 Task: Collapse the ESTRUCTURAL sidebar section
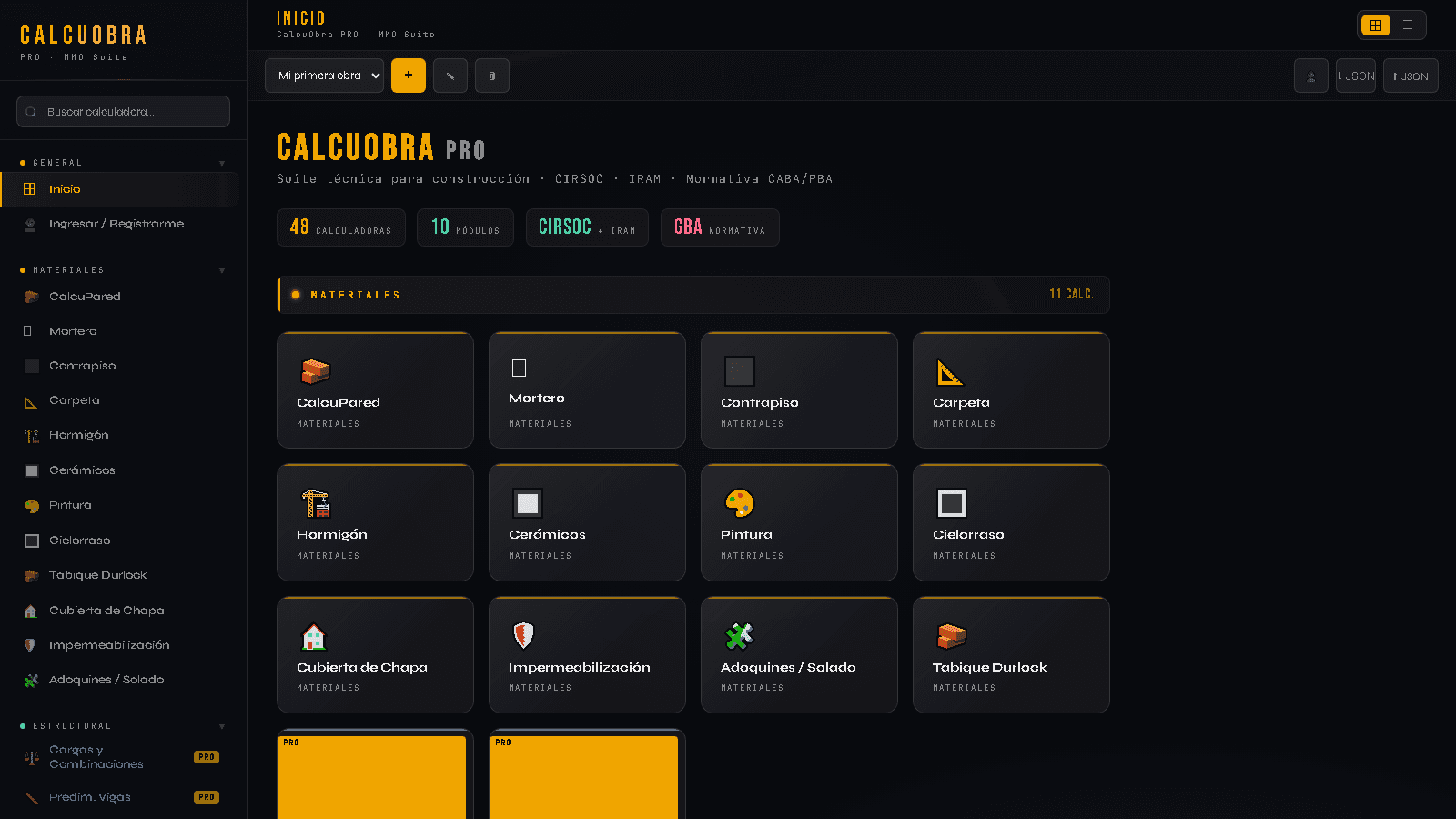pos(222,727)
